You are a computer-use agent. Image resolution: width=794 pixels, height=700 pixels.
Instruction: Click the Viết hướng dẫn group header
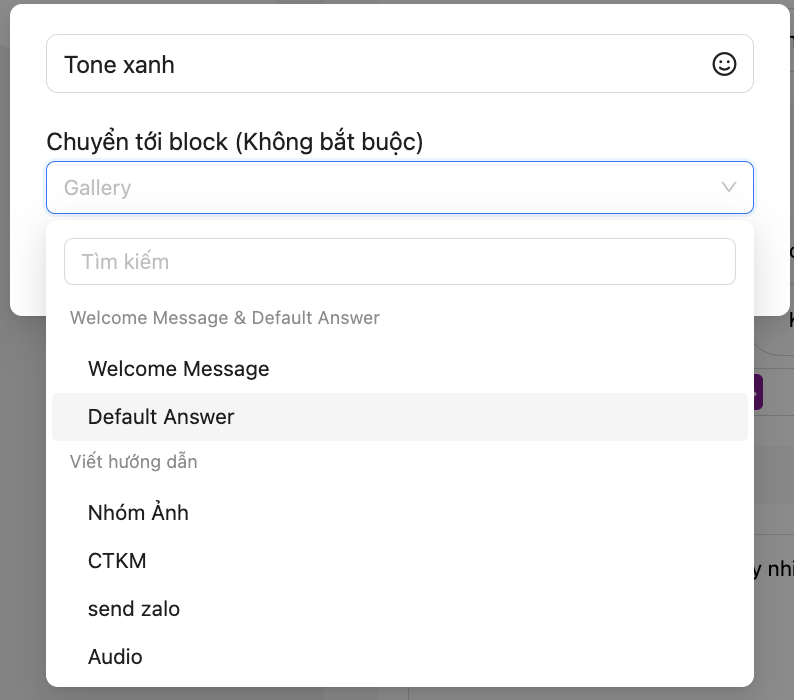click(x=134, y=462)
